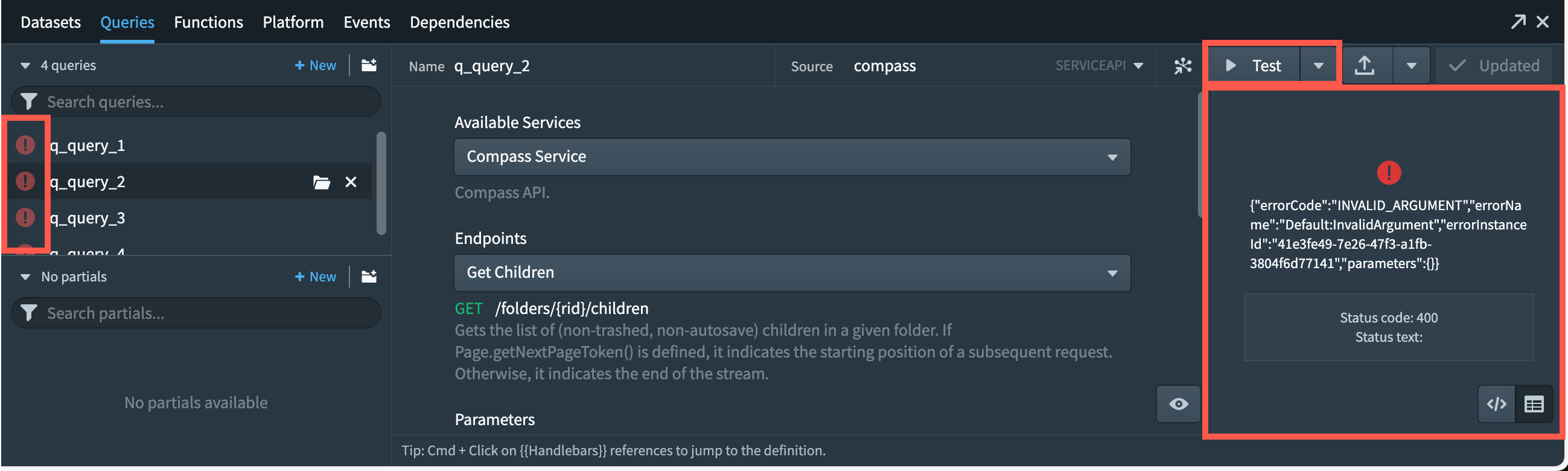
Task: Switch to the Functions tab
Action: point(208,22)
